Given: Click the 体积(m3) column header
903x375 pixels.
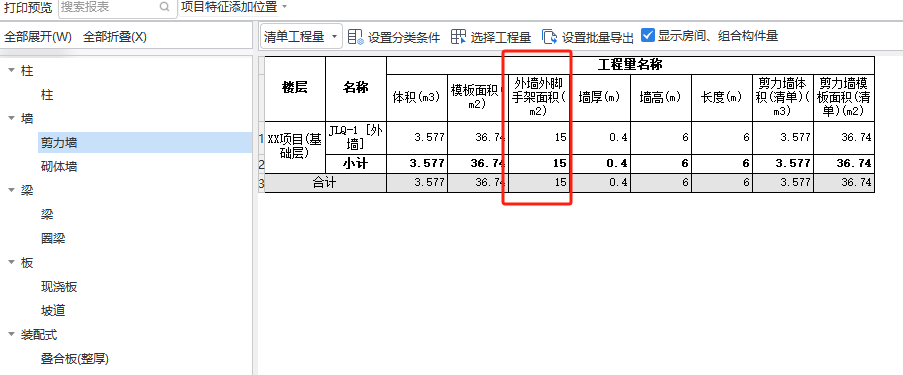Looking at the screenshot, I should (x=417, y=97).
